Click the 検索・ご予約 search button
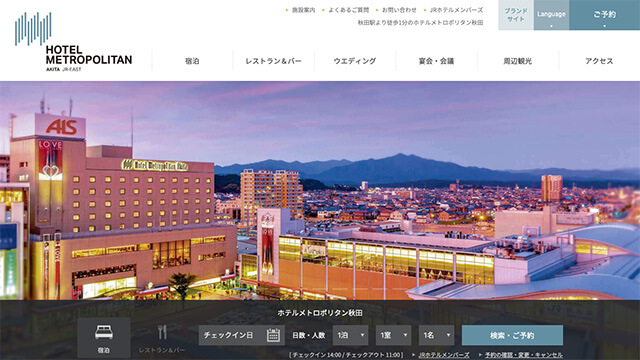 (x=512, y=335)
